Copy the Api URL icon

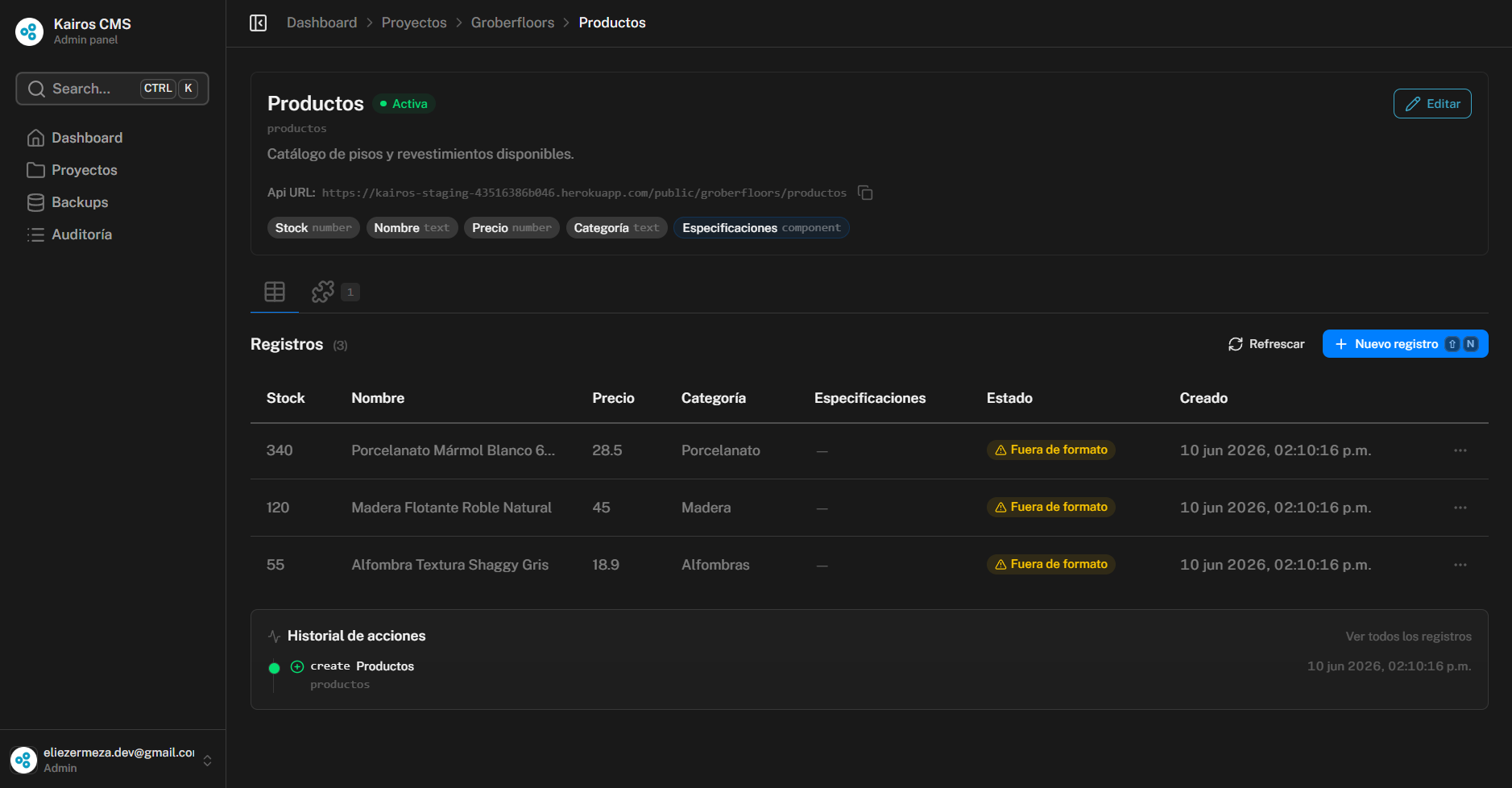tap(865, 193)
